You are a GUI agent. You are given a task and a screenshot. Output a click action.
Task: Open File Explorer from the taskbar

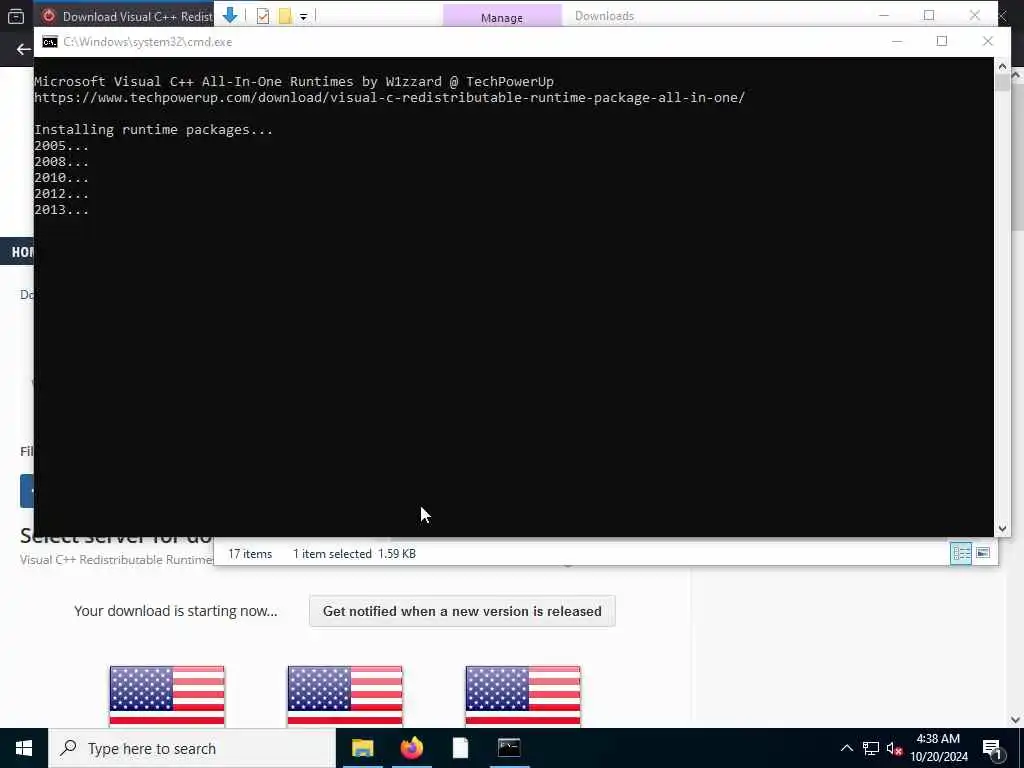coord(362,748)
